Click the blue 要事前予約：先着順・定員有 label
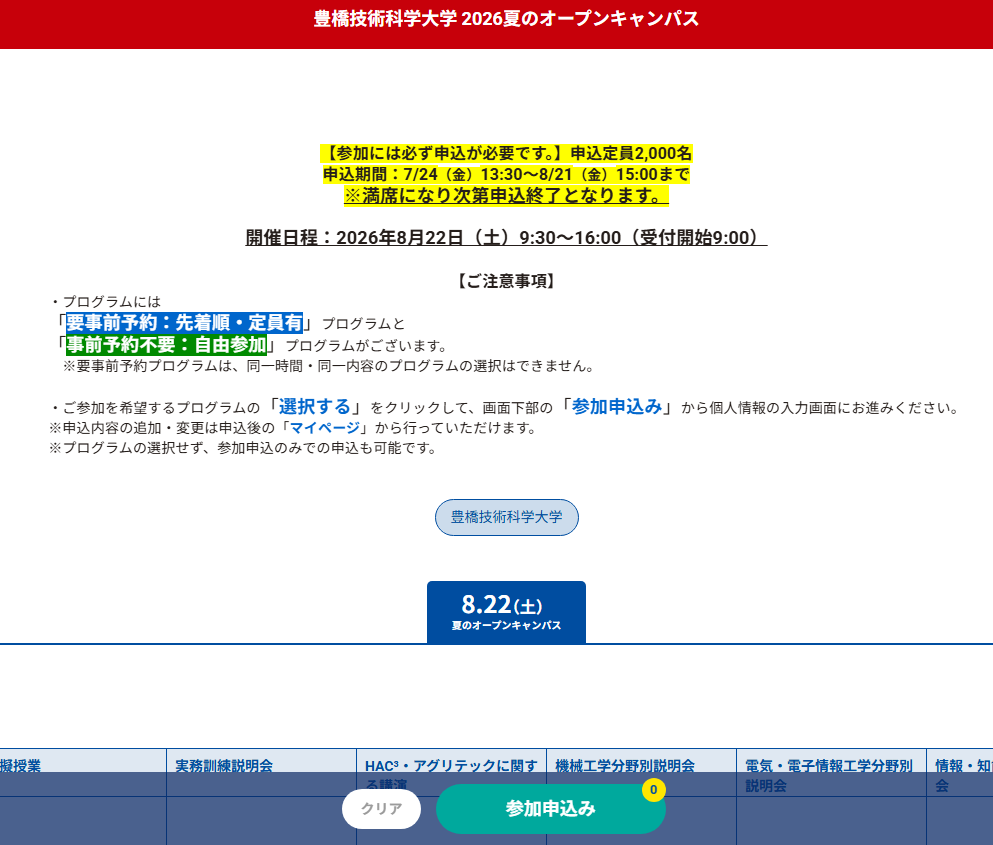 click(184, 323)
